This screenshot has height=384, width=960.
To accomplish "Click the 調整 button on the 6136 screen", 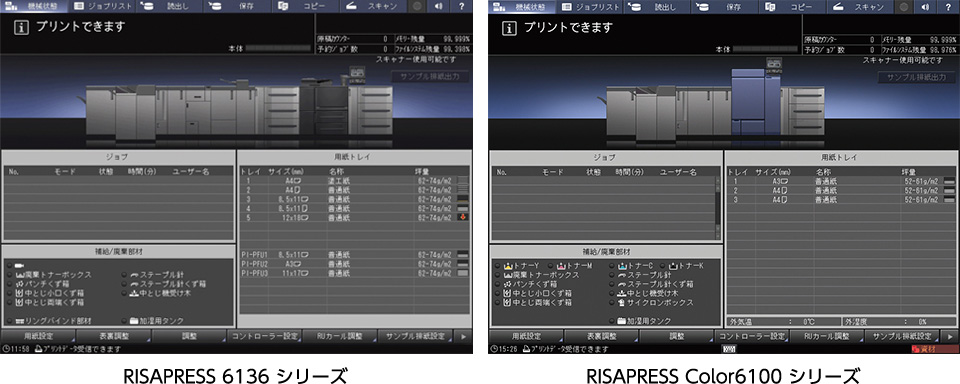I will pyautogui.click(x=189, y=336).
